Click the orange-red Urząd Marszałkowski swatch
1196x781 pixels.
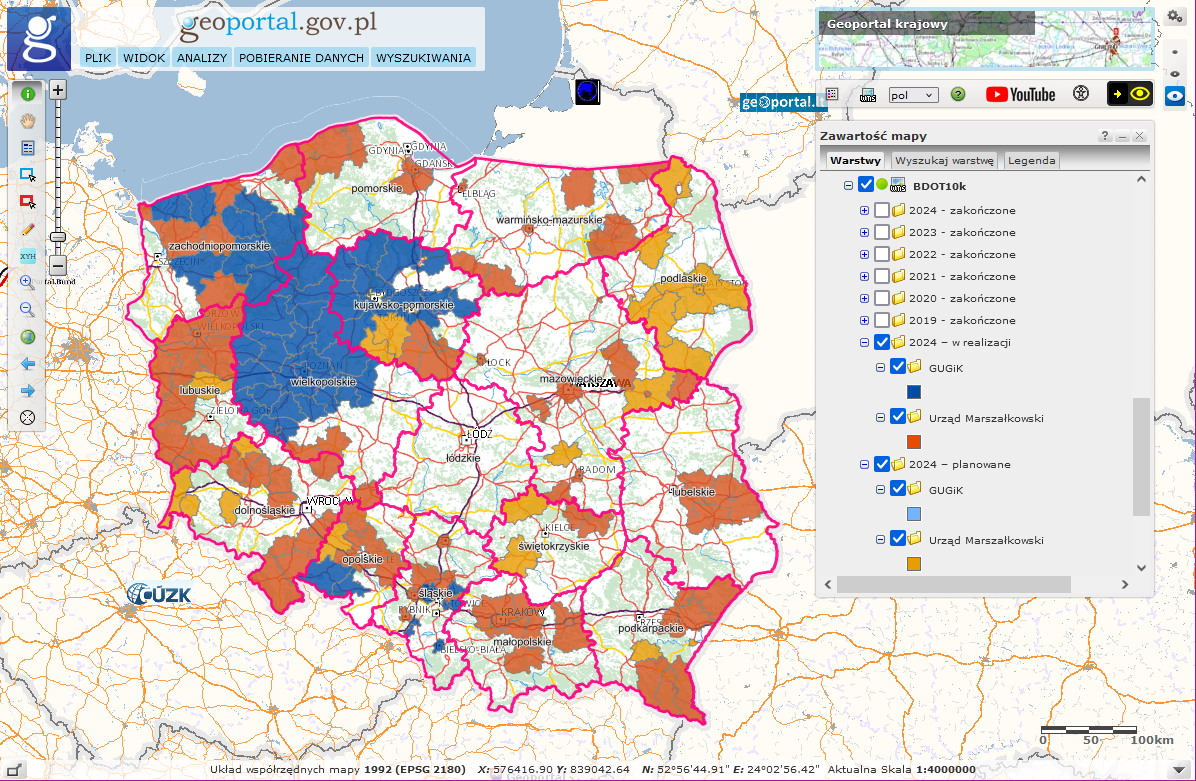(914, 442)
